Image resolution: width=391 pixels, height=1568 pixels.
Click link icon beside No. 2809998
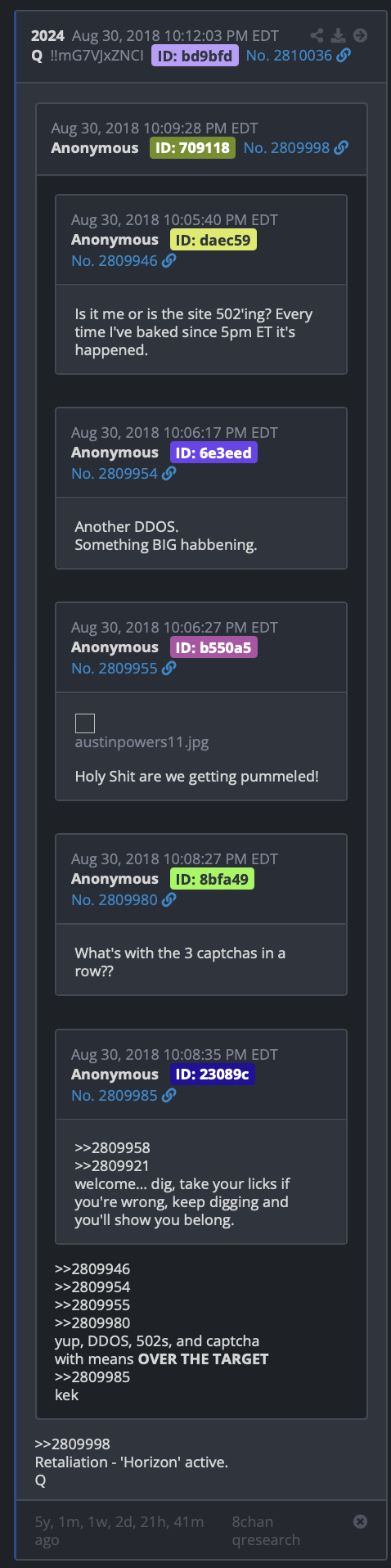(x=341, y=147)
